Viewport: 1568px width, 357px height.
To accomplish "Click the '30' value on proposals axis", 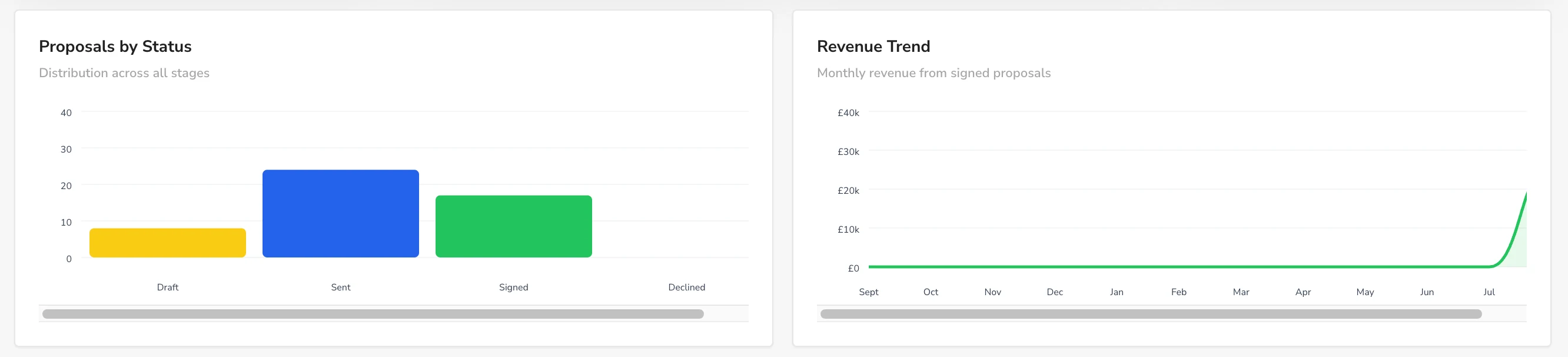I will tap(66, 149).
